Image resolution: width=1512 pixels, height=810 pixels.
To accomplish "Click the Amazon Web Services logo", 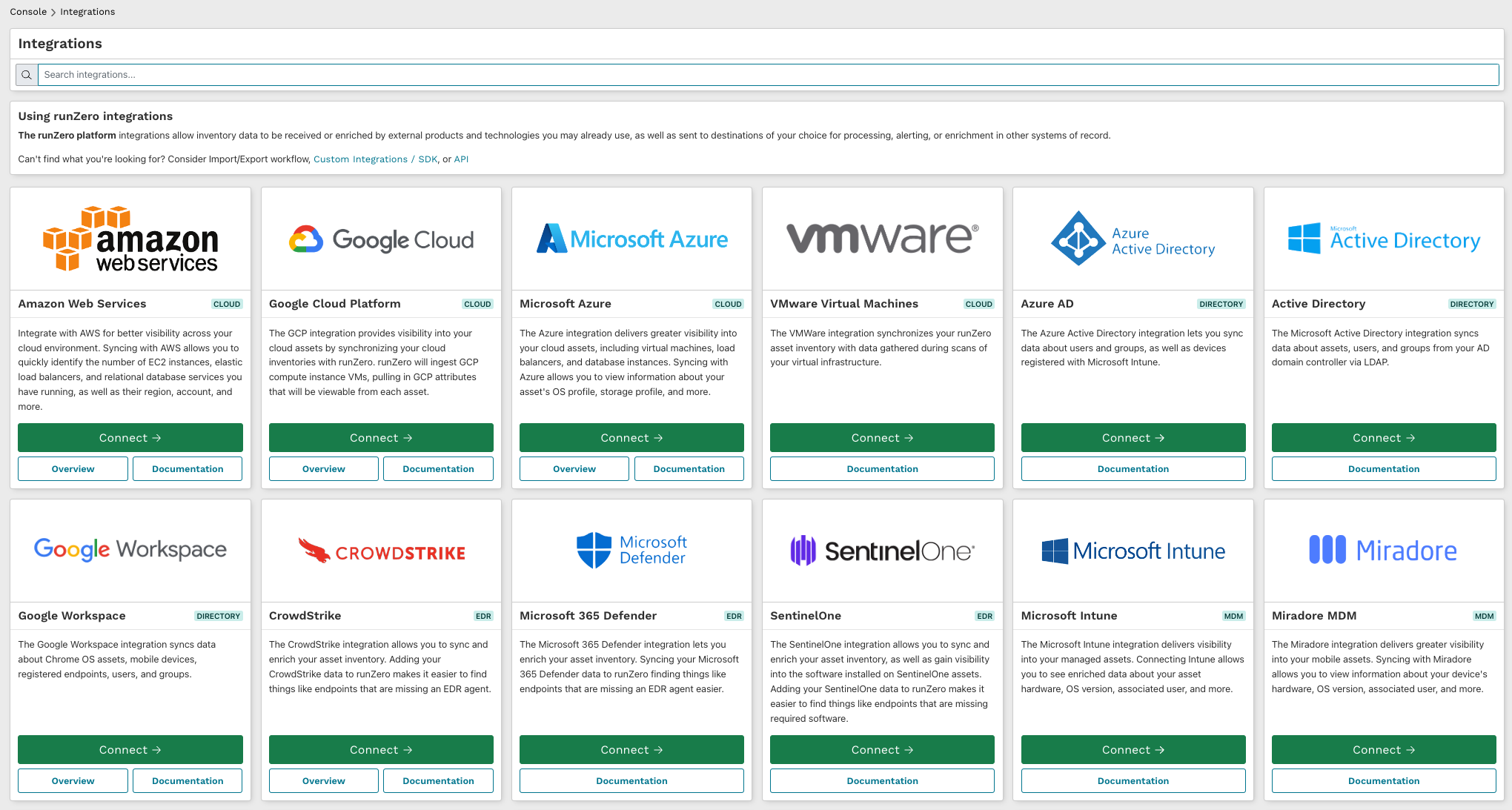I will (130, 239).
